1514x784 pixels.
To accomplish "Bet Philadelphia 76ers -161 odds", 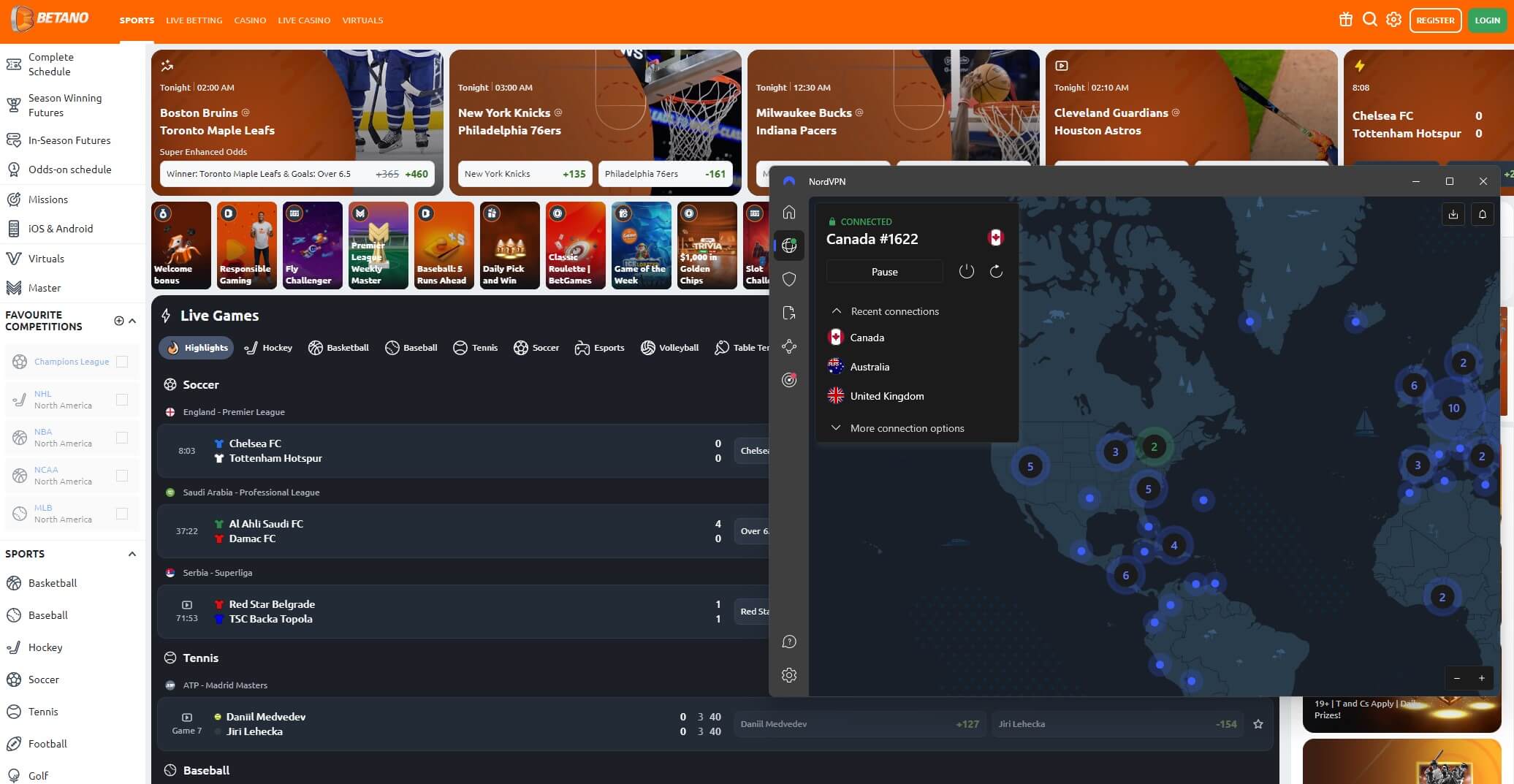I will pyautogui.click(x=665, y=174).
